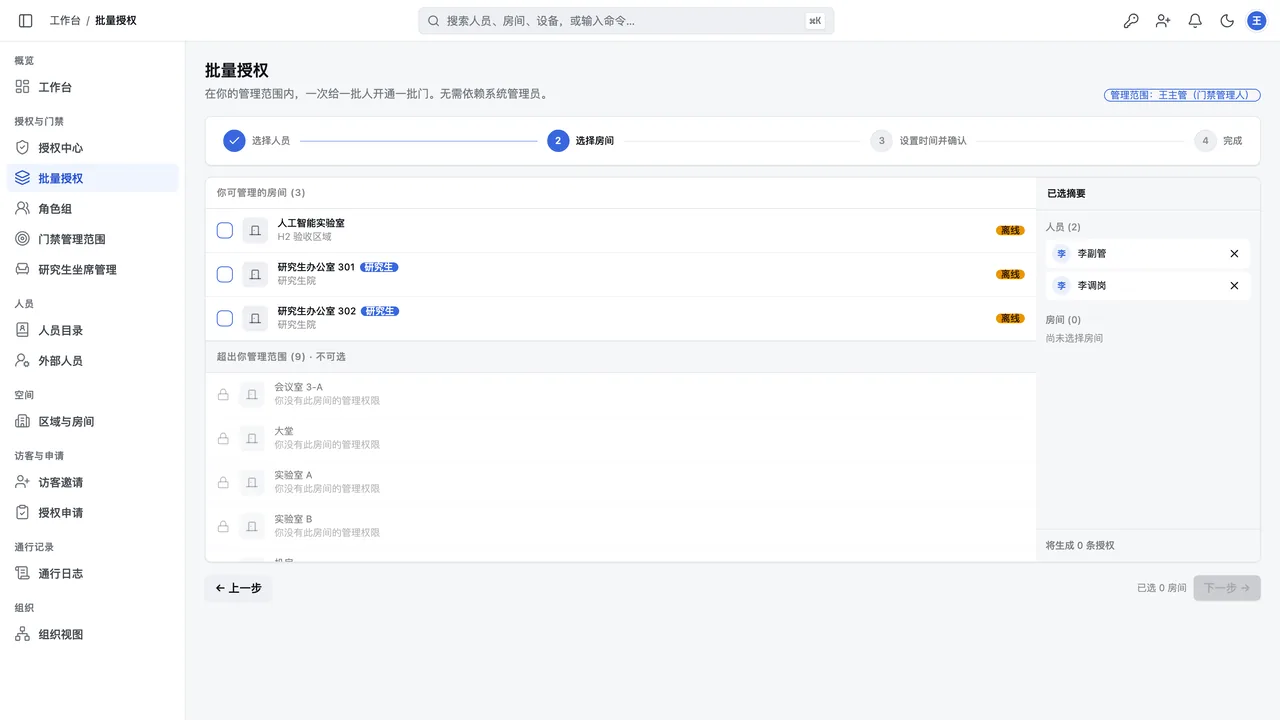Open 人员目录 in sidebar
Image resolution: width=1280 pixels, height=720 pixels.
point(92,331)
